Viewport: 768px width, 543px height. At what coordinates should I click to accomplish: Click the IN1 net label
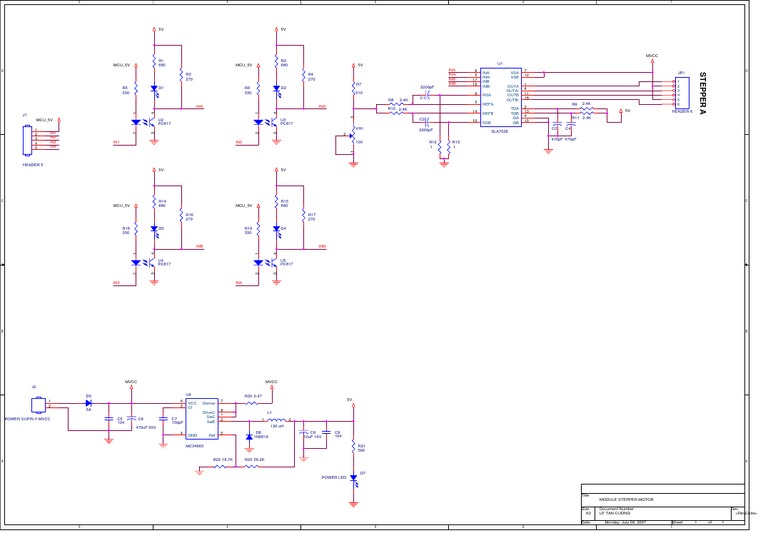[x=116, y=142]
